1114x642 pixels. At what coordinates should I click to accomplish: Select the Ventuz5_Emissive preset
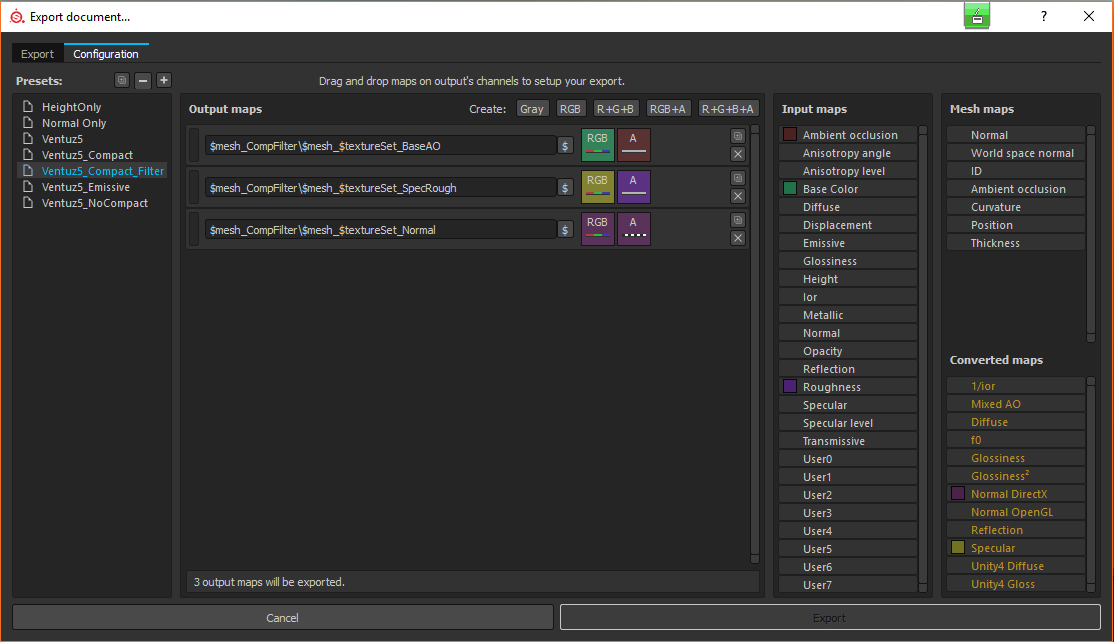tap(86, 187)
